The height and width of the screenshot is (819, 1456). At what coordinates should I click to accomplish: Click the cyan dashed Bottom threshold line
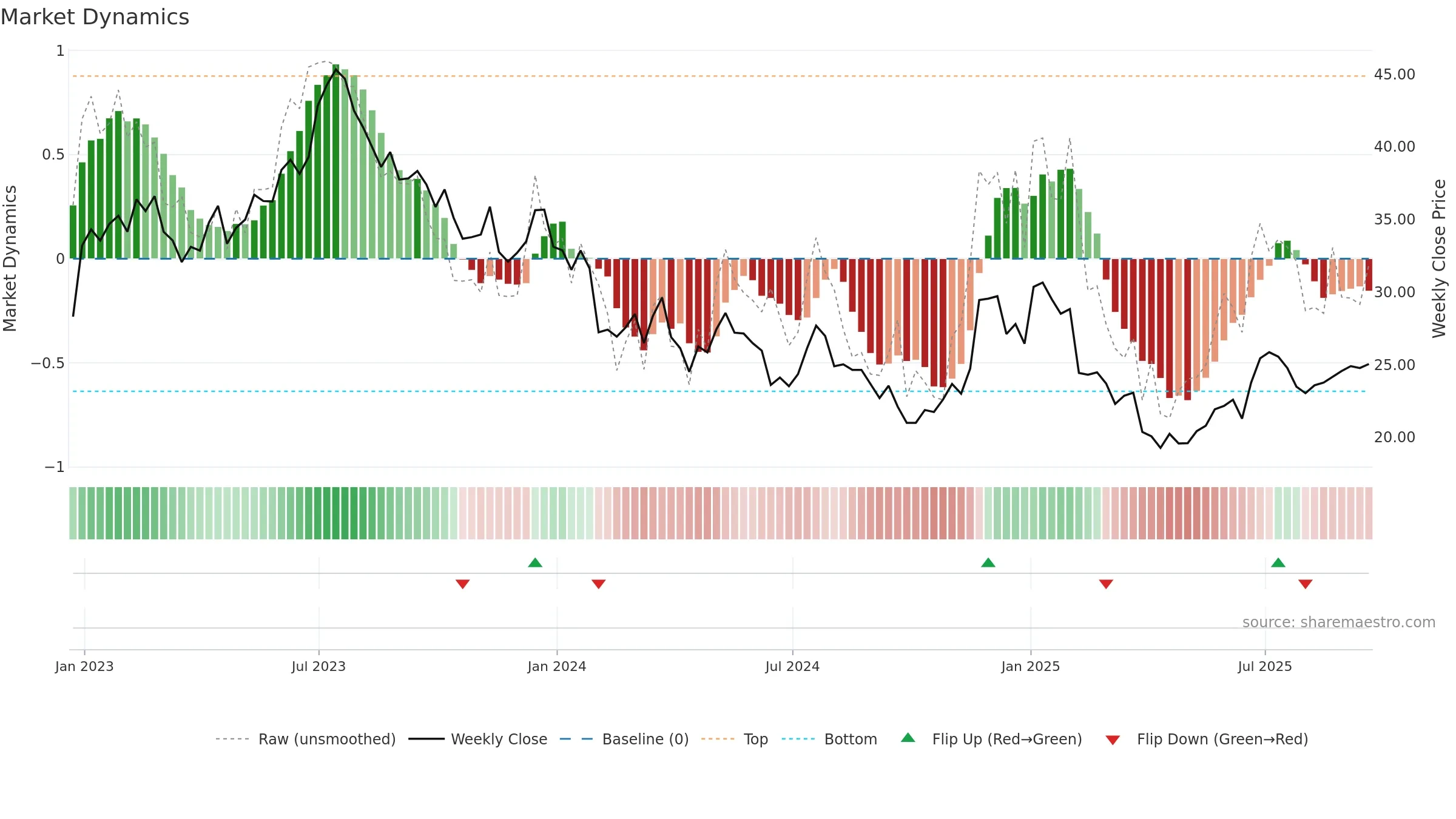(x=720, y=391)
